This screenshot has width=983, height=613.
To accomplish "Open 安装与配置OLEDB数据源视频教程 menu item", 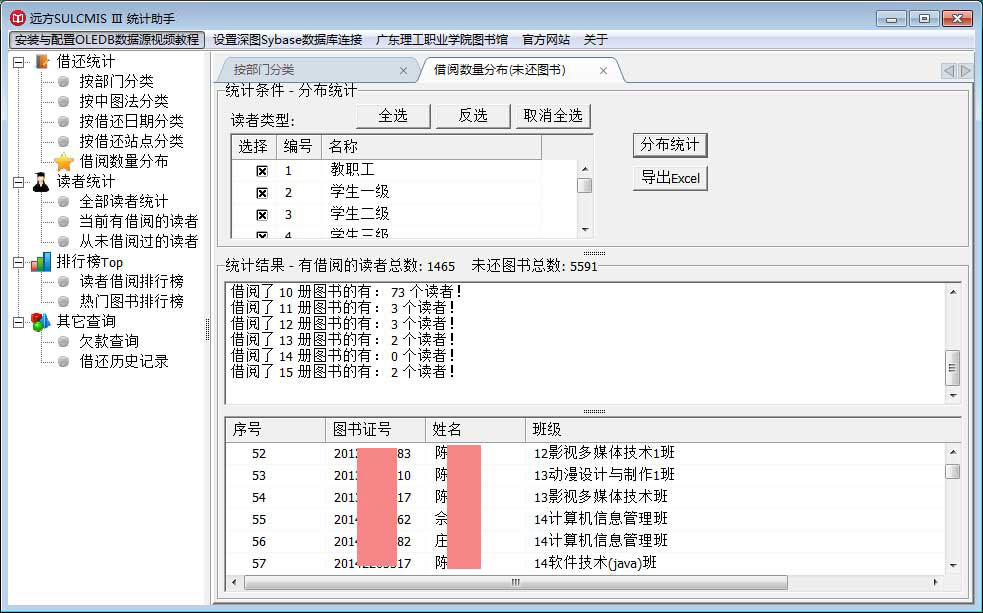I will (107, 39).
